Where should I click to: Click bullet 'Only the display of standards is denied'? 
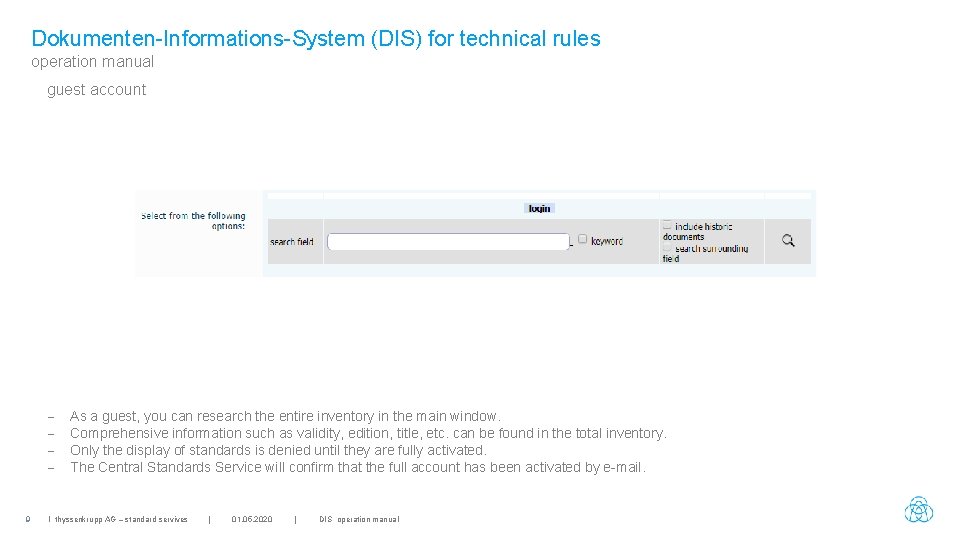point(279,451)
